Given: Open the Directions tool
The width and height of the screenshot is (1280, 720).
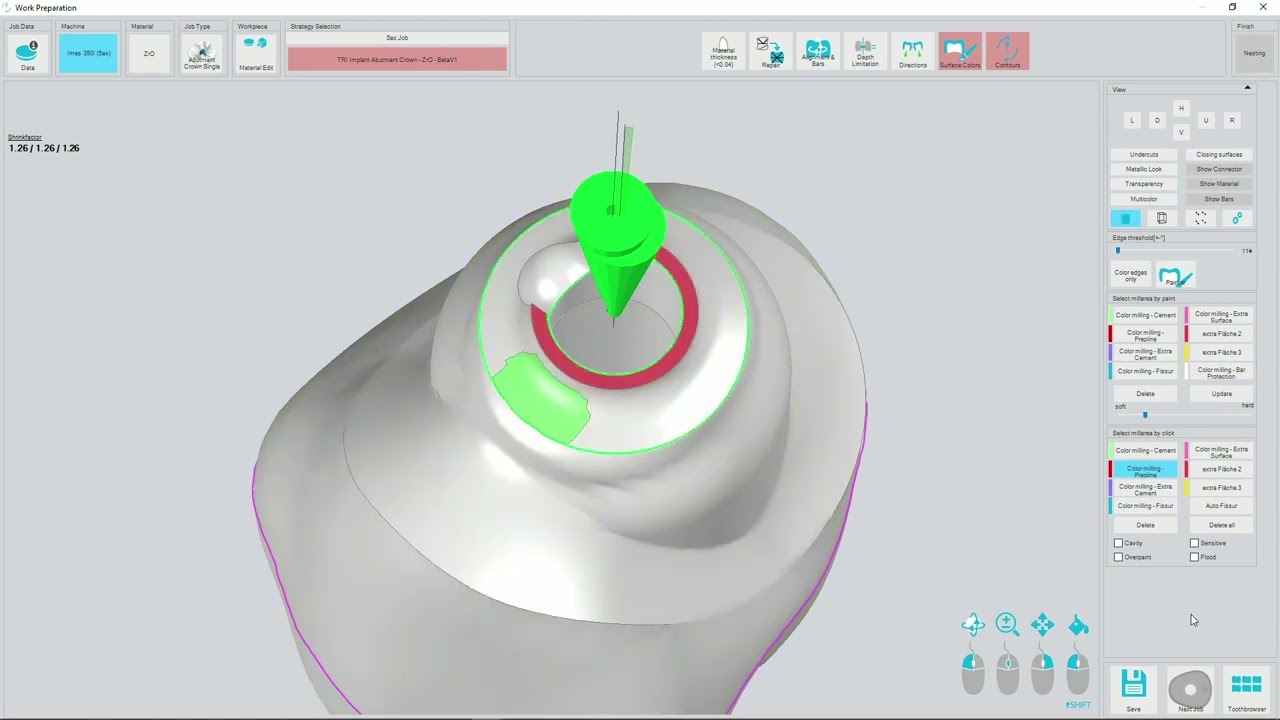Looking at the screenshot, I should 912,52.
